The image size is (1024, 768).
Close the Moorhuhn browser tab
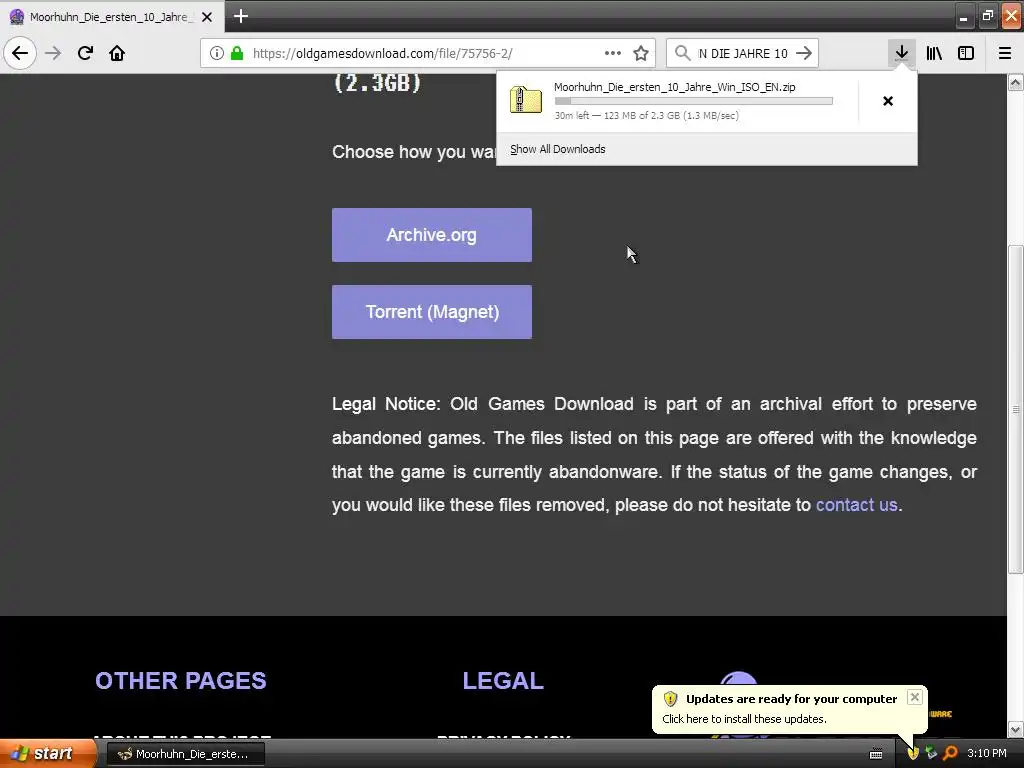pyautogui.click(x=207, y=17)
